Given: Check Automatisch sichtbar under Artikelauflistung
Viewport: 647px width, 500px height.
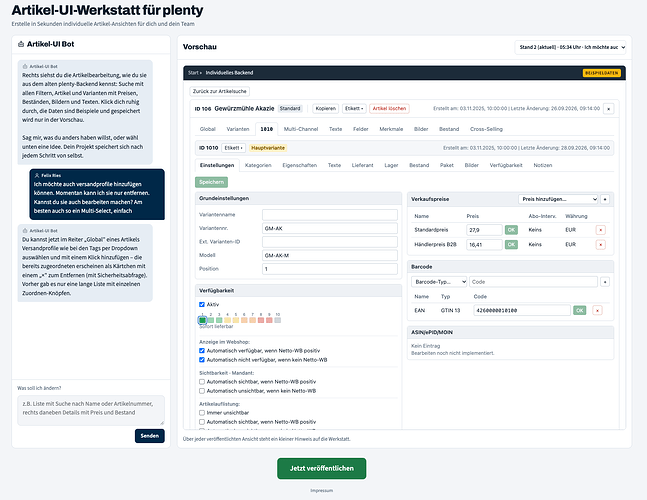Looking at the screenshot, I should click(x=202, y=422).
